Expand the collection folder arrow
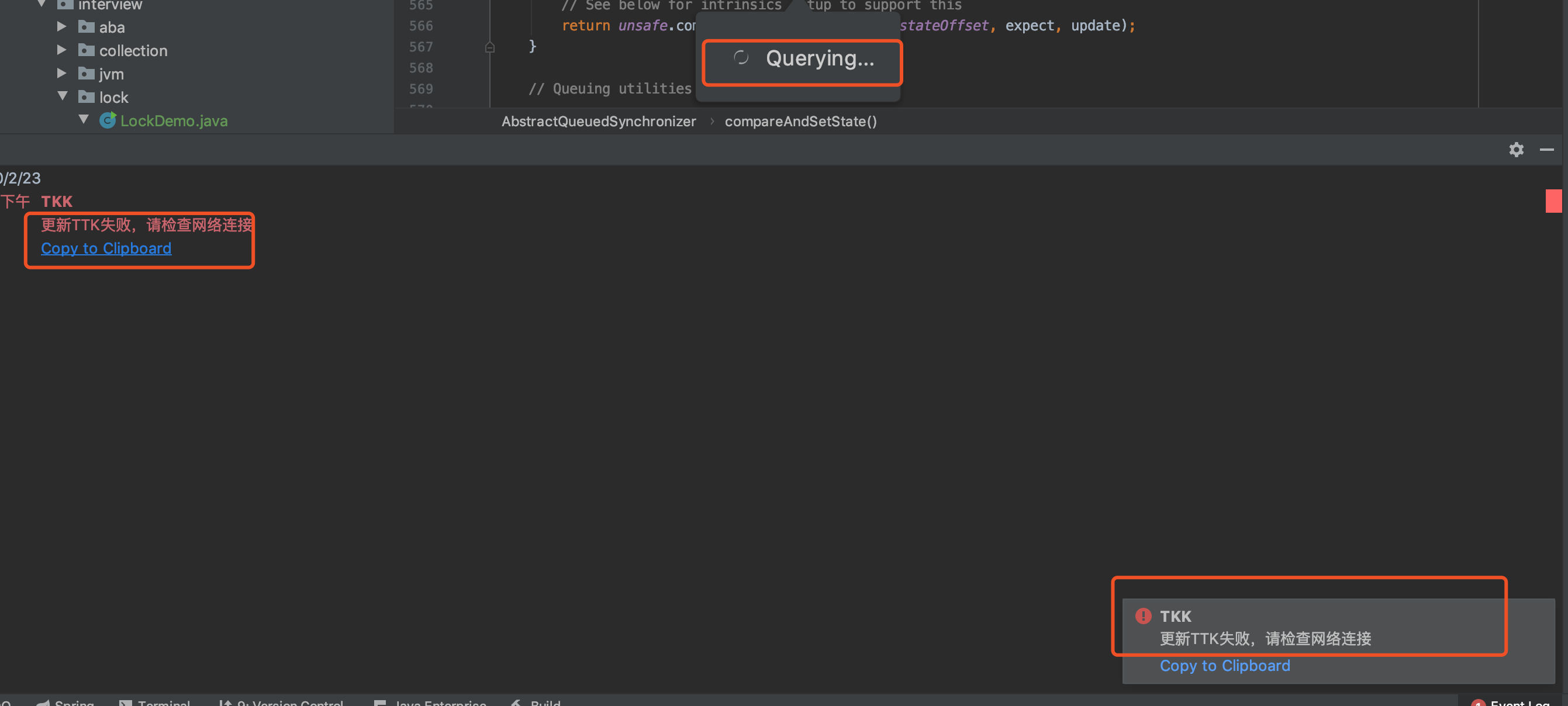 (x=61, y=50)
